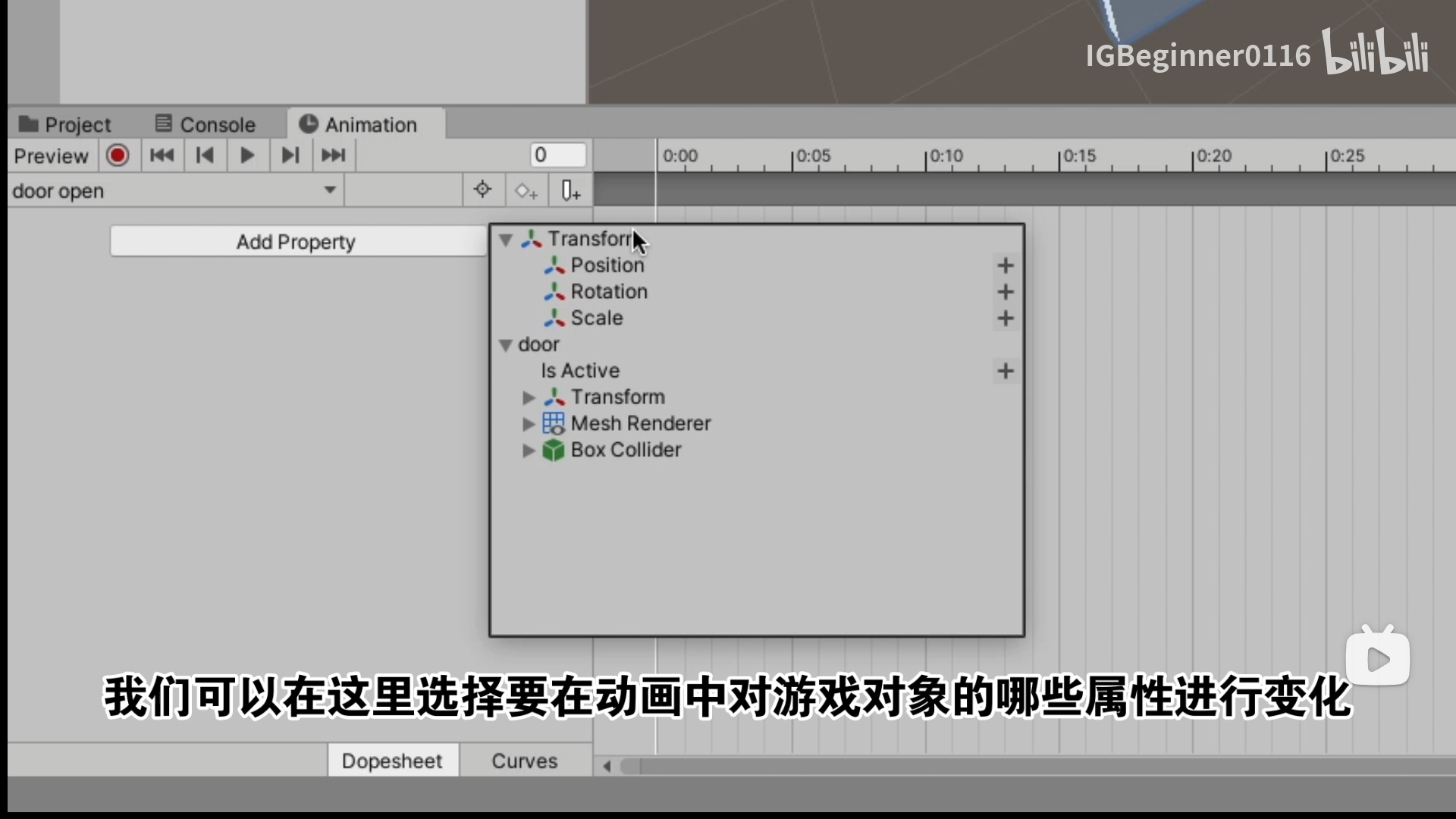Expand the Mesh Renderer component
The image size is (1456, 819).
pyautogui.click(x=529, y=424)
